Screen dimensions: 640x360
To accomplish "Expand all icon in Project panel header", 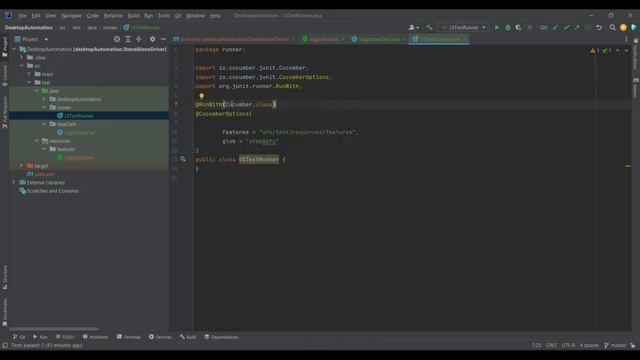I will pyautogui.click(x=128, y=39).
